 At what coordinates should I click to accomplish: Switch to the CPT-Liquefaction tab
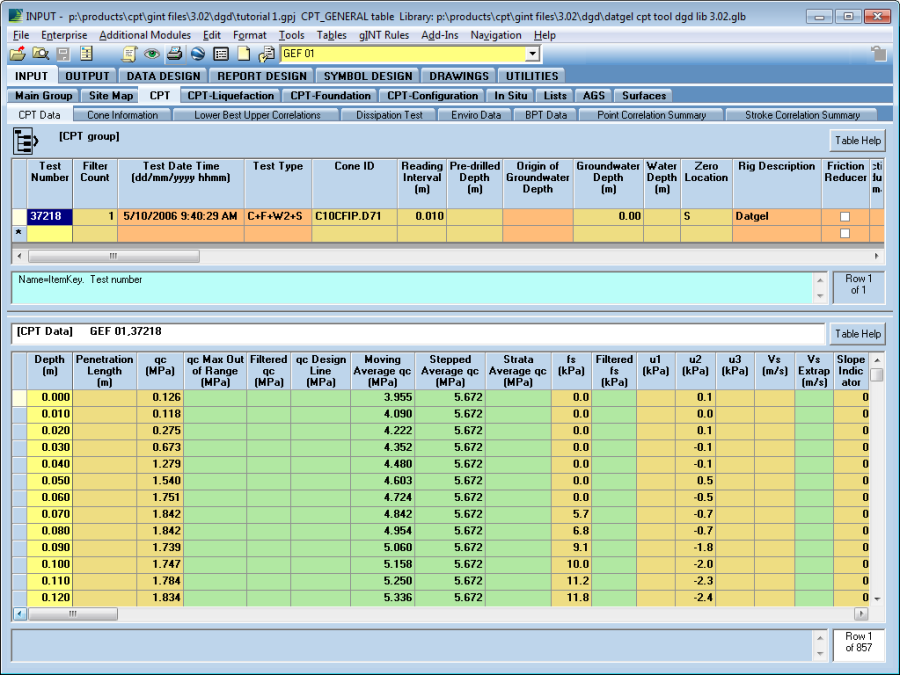[231, 96]
